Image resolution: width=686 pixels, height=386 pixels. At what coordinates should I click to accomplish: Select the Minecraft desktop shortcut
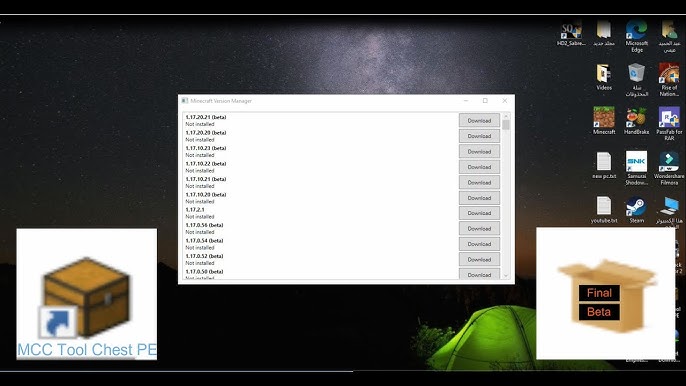point(604,120)
